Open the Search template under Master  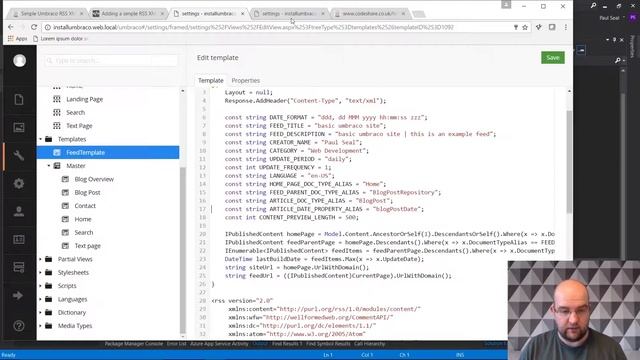coord(84,232)
